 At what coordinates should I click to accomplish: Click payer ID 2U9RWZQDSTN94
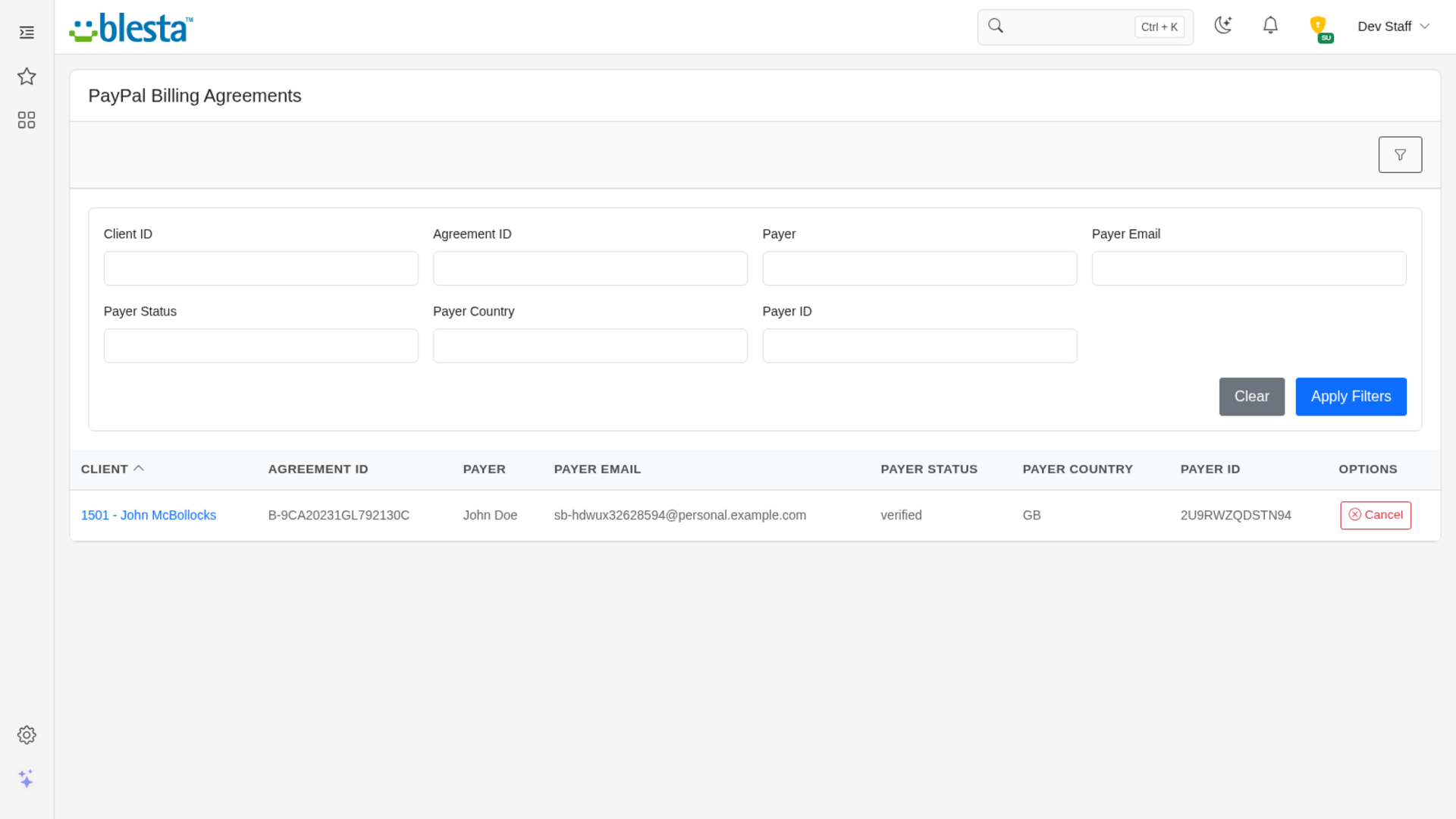point(1235,515)
